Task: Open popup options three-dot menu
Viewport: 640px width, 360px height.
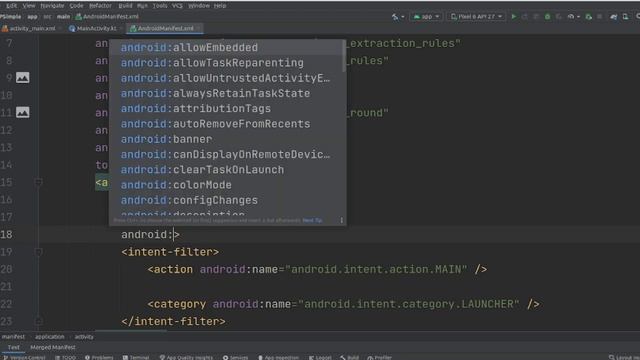Action: pos(342,220)
